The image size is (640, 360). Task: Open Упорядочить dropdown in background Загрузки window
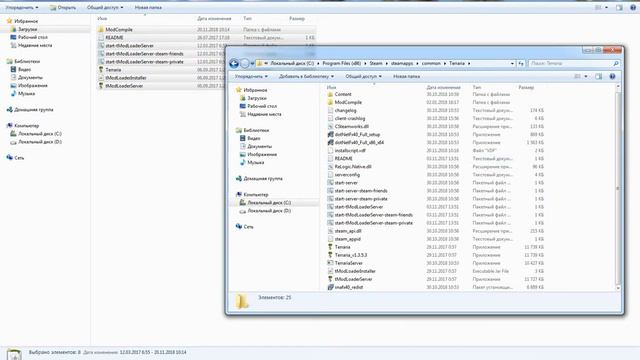22,7
